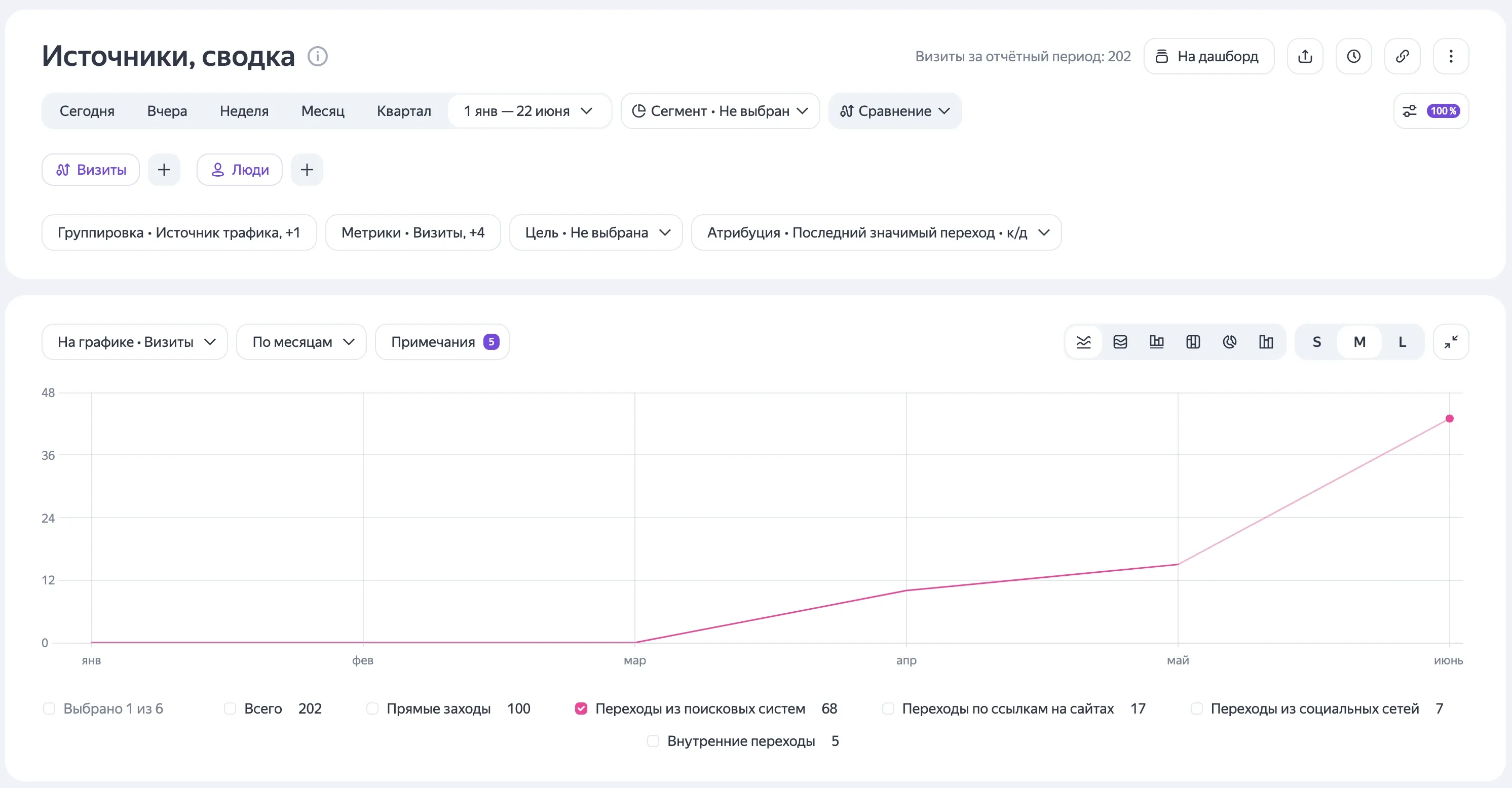The height and width of the screenshot is (788, 1512).
Task: Open the sampling accuracy 100% slider control
Action: pos(1431,111)
